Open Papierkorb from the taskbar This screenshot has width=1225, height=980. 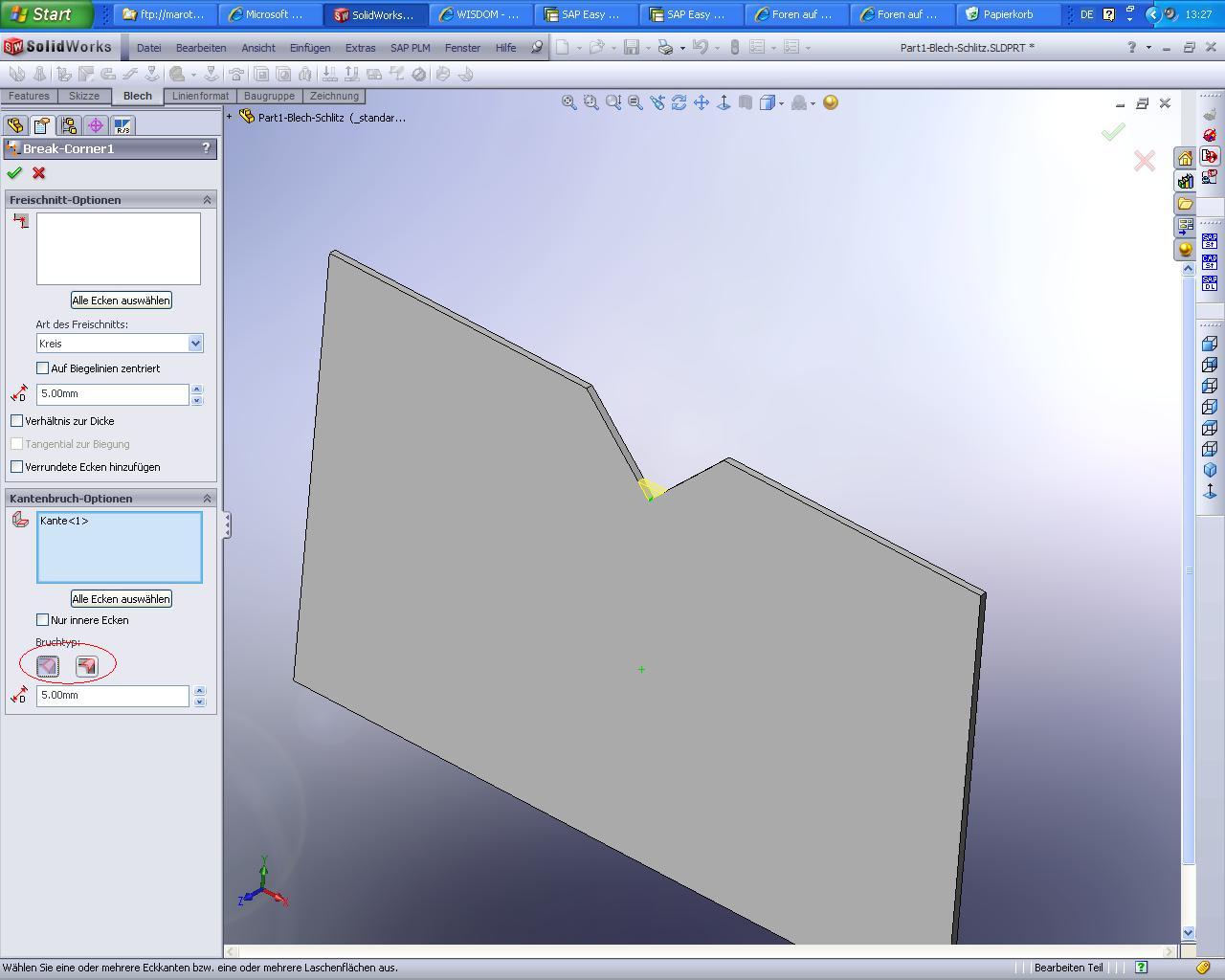coord(1009,14)
